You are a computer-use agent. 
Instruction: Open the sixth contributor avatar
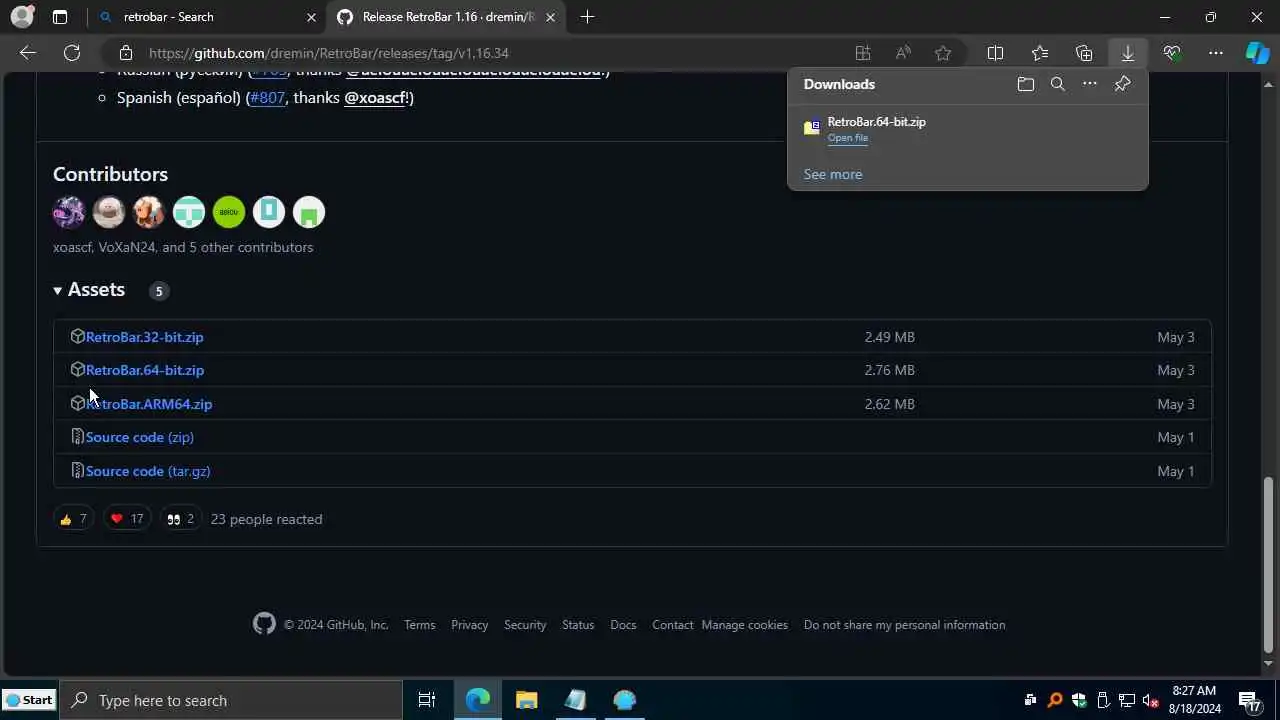(269, 212)
